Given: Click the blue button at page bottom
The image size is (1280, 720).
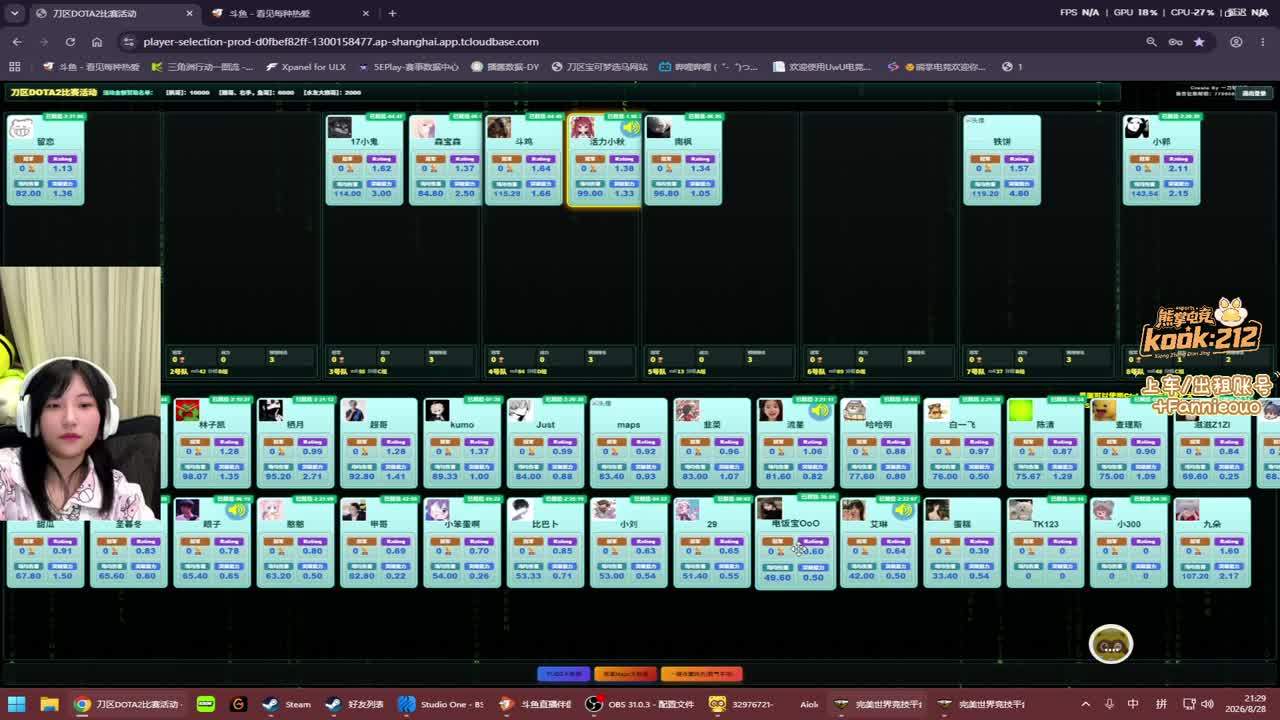Looking at the screenshot, I should 563,674.
